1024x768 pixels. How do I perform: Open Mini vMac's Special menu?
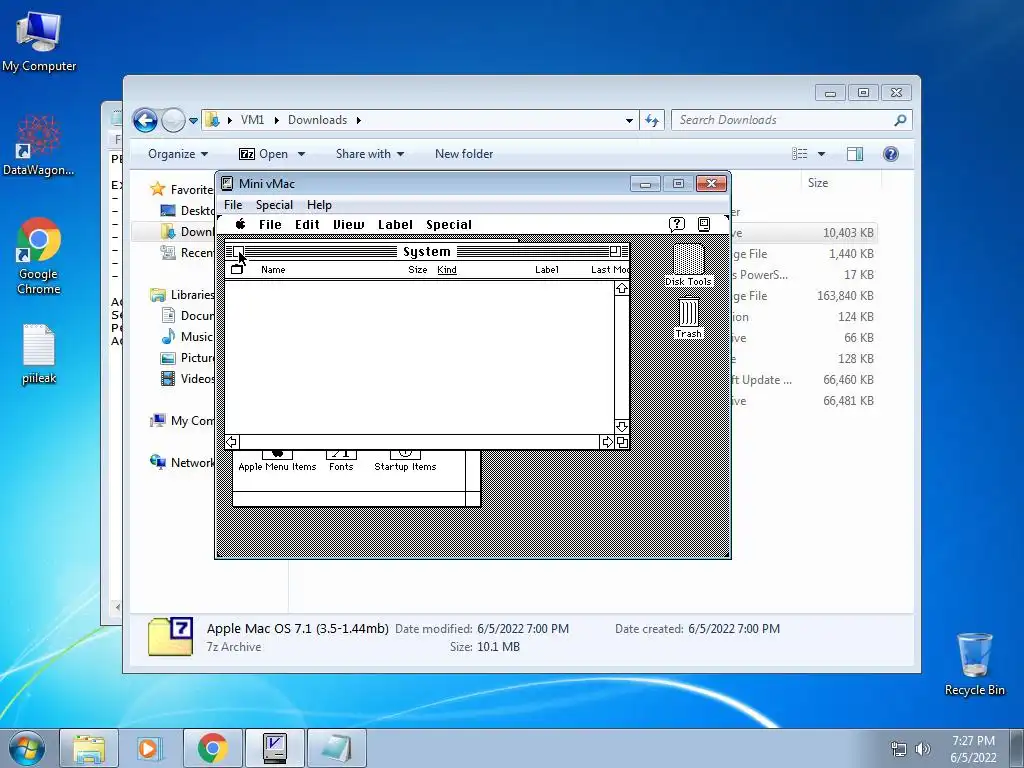274,204
